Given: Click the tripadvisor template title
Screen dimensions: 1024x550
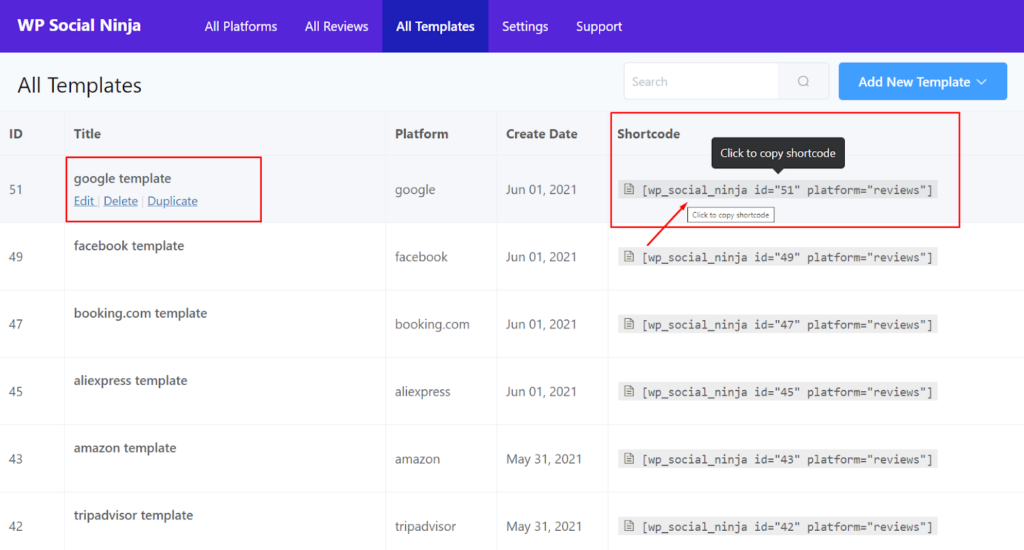Looking at the screenshot, I should point(133,515).
